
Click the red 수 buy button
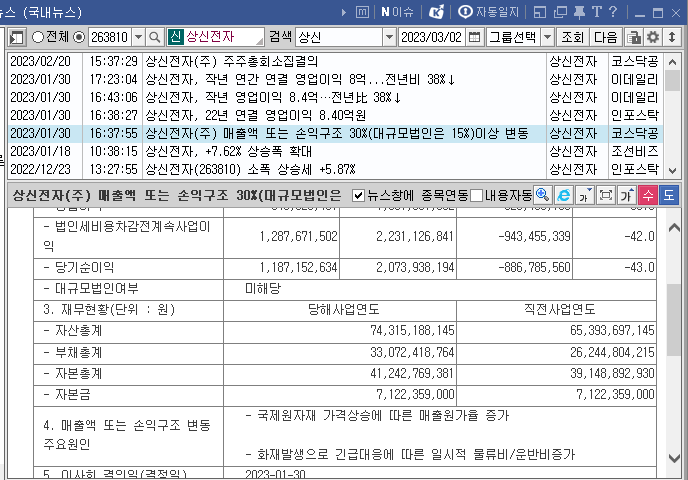pos(648,195)
